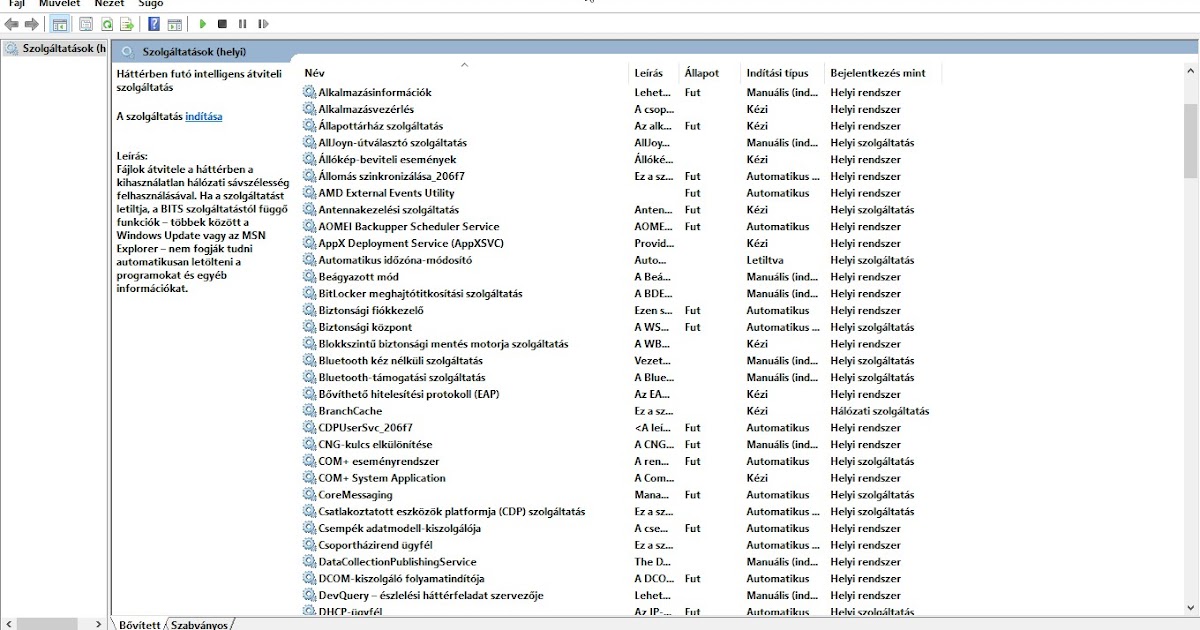
Task: Sort by the Név column header
Action: pyautogui.click(x=314, y=73)
